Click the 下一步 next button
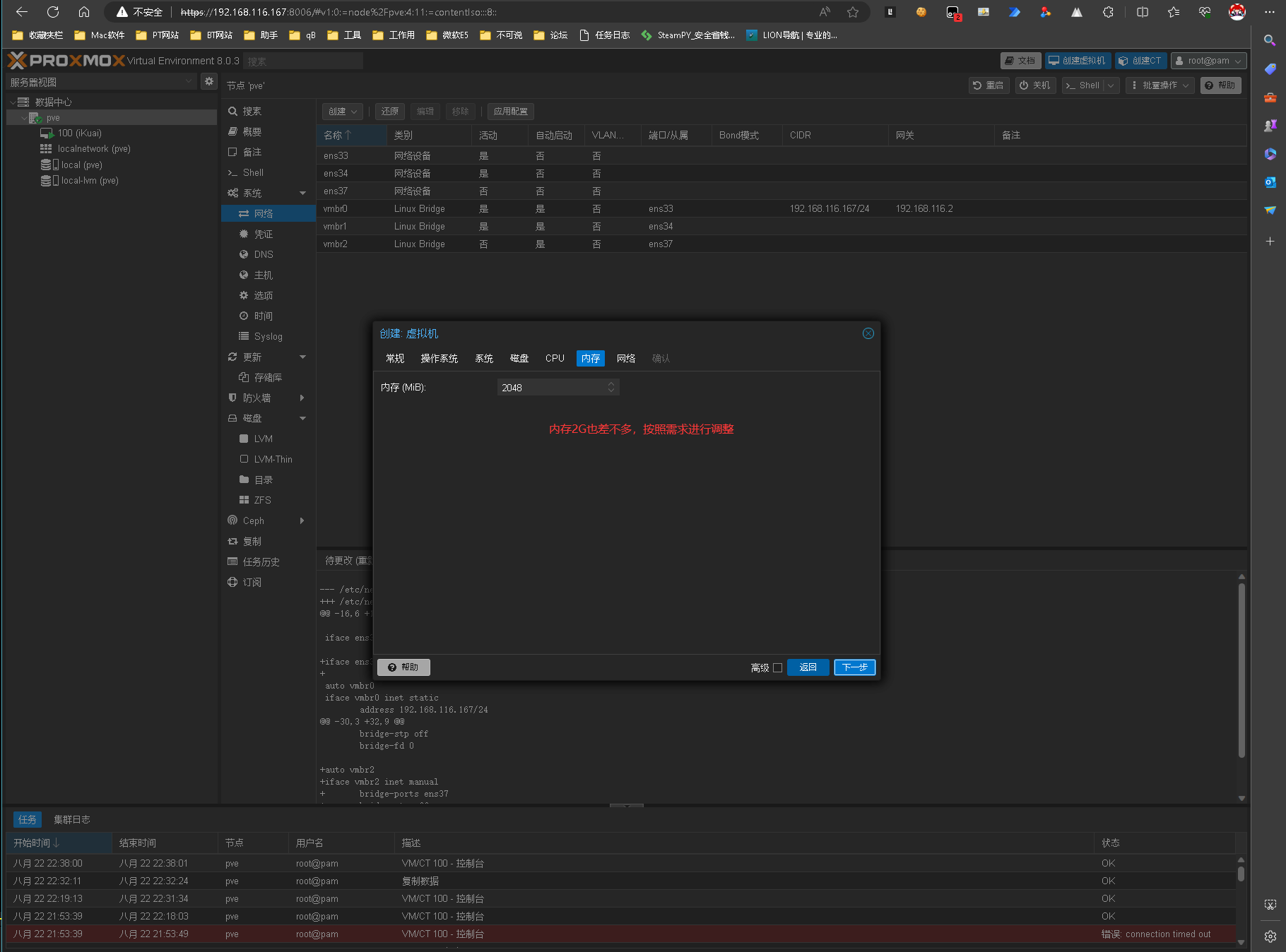The width and height of the screenshot is (1286, 952). (854, 668)
